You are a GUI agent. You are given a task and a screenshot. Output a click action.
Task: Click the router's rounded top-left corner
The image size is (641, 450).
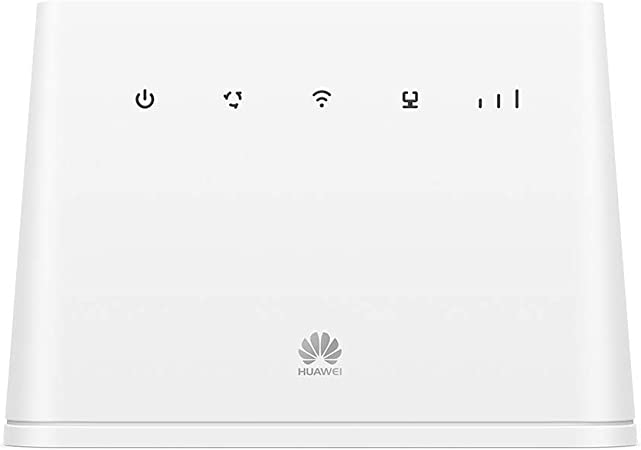43,9
